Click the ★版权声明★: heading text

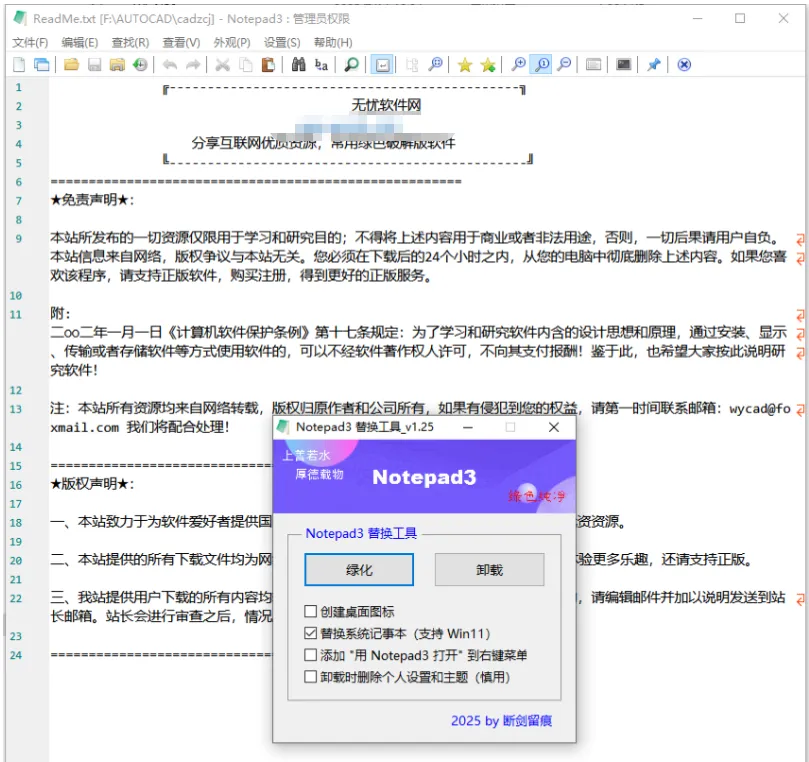pyautogui.click(x=92, y=484)
